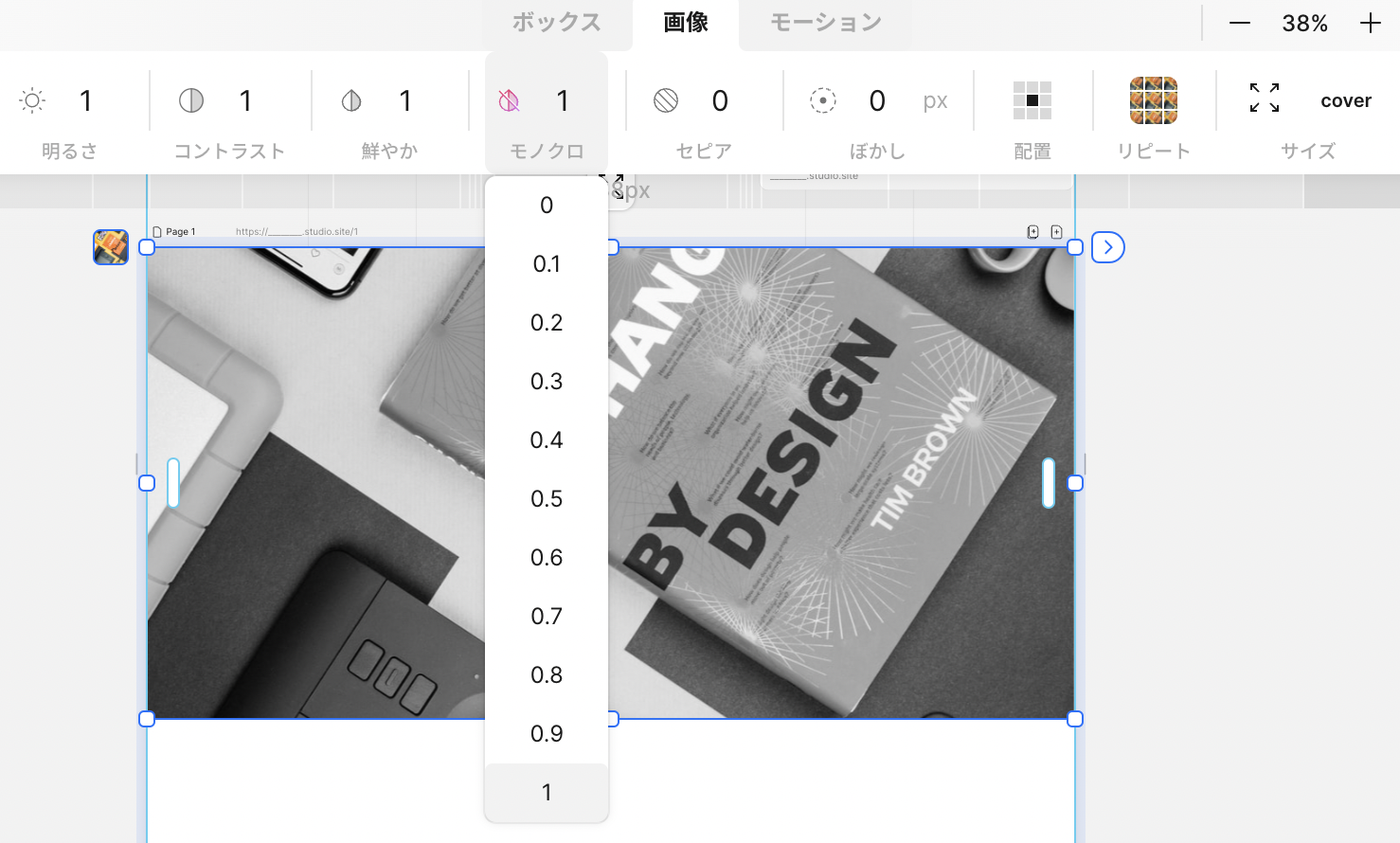Image resolution: width=1400 pixels, height=843 pixels.
Task: Click the Page 1 label
Action: pos(181,231)
